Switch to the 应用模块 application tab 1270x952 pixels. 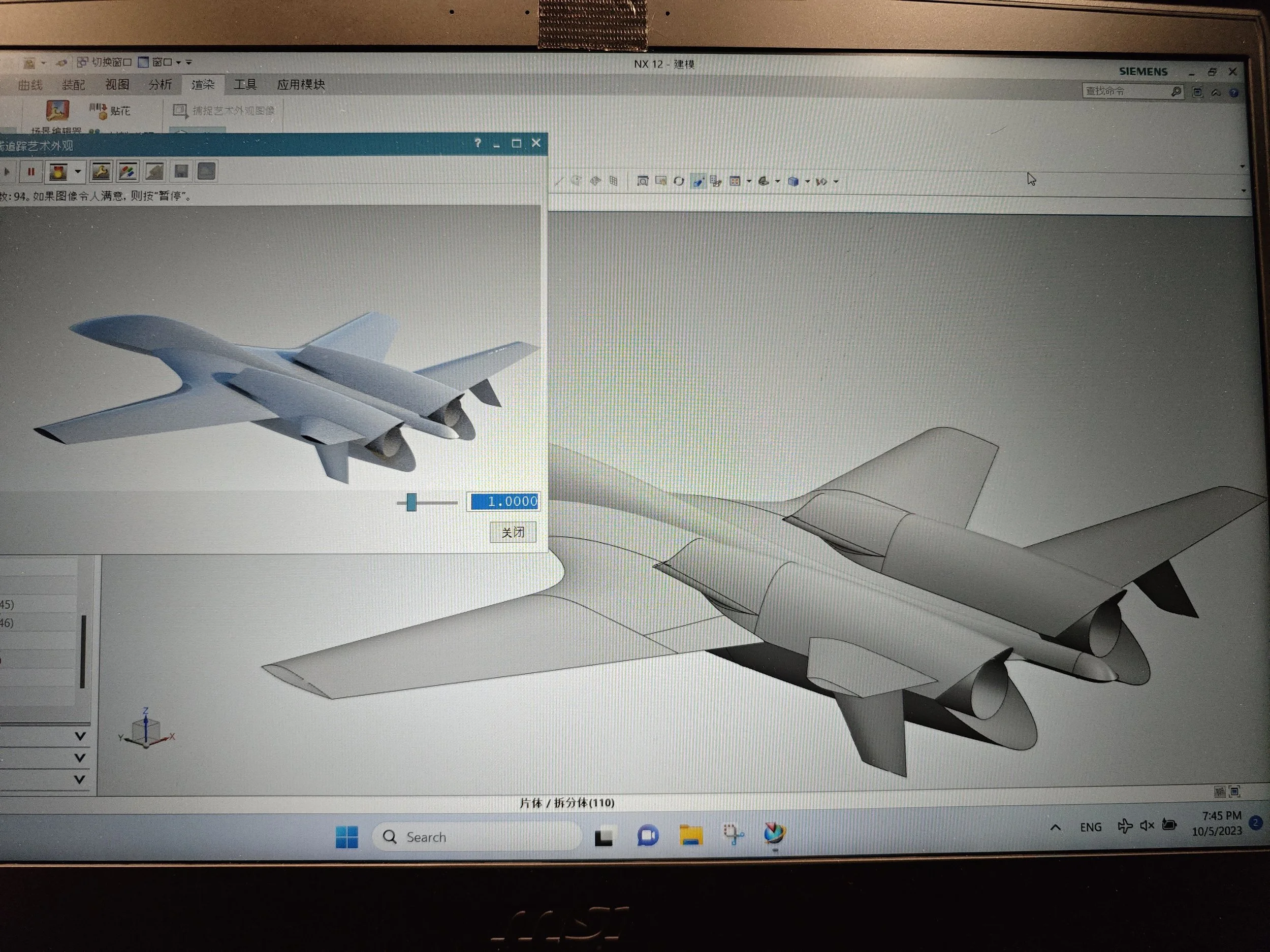point(300,85)
